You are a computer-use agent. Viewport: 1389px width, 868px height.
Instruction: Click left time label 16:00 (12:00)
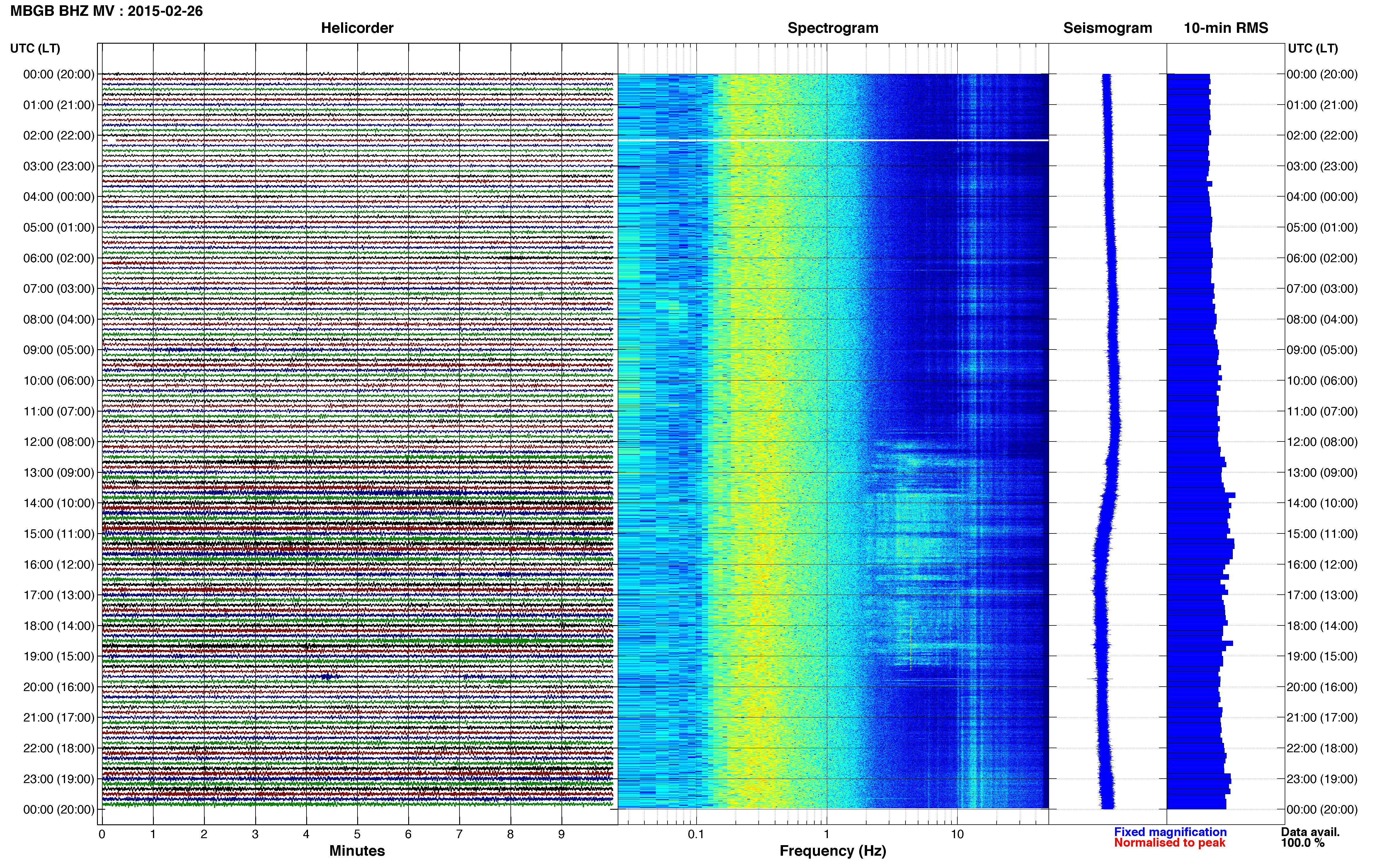(59, 564)
